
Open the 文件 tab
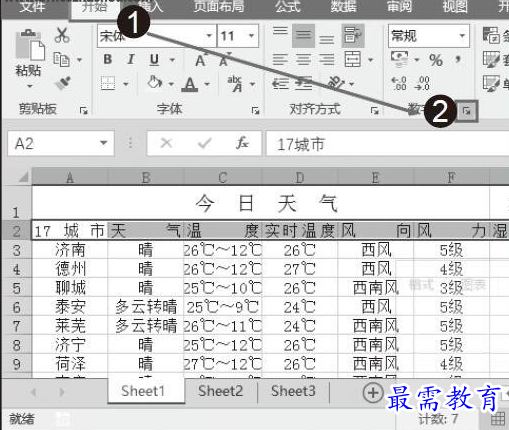(31, 6)
